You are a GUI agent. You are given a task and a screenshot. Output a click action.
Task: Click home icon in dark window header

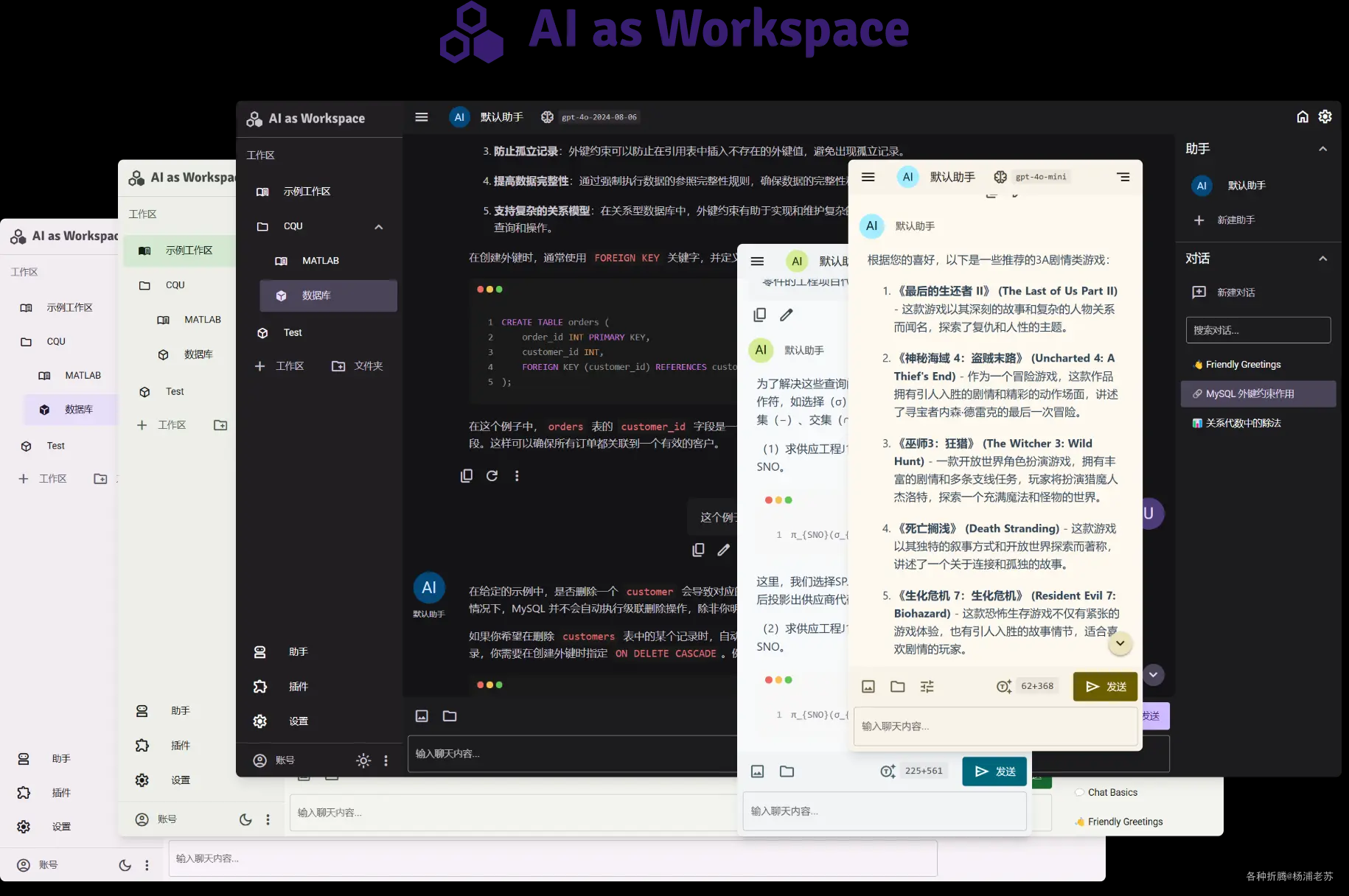coord(1303,116)
